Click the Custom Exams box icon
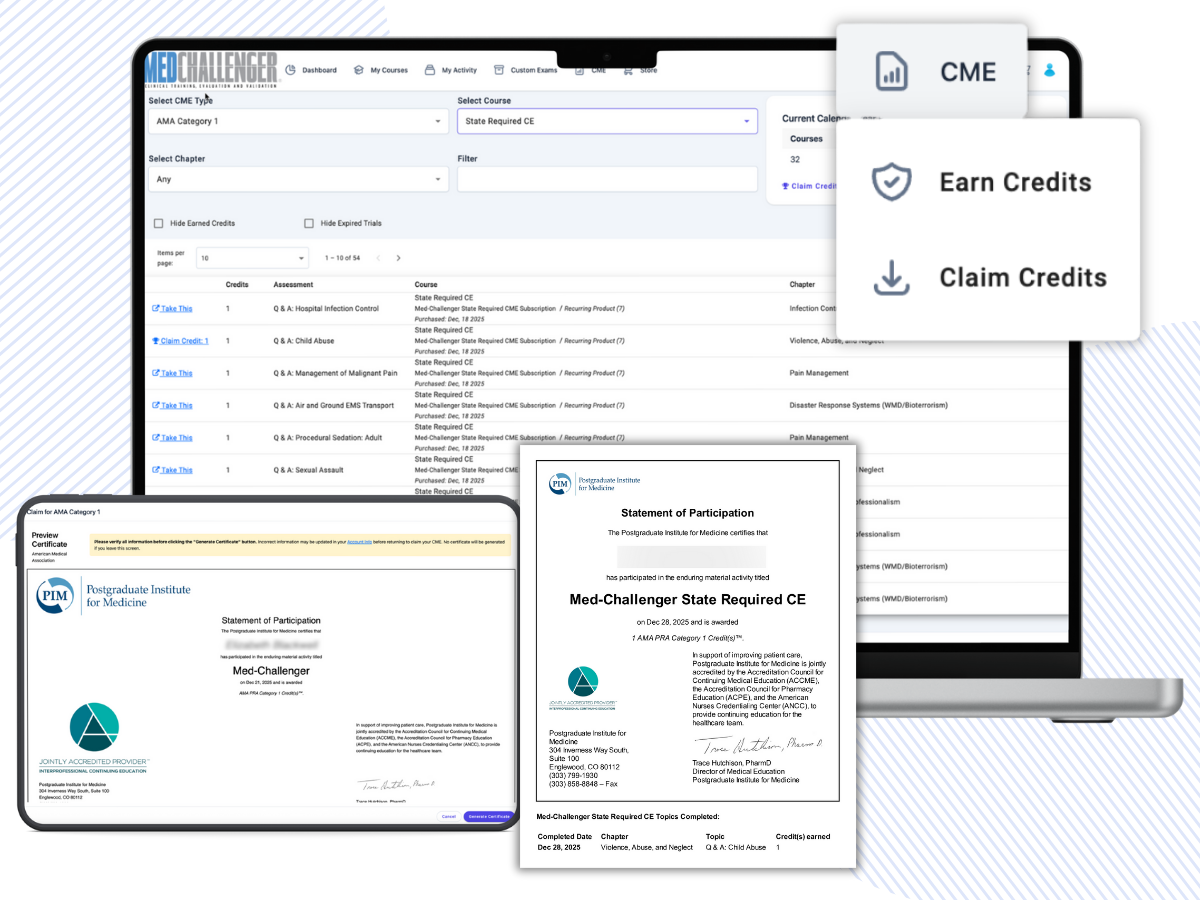The height and width of the screenshot is (900, 1200). [x=499, y=70]
